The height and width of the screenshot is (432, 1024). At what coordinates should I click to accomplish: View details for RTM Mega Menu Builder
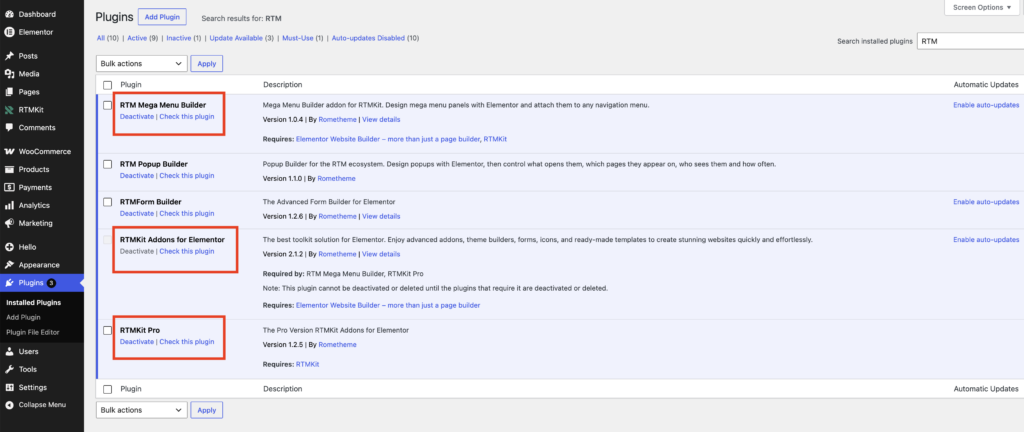(381, 119)
